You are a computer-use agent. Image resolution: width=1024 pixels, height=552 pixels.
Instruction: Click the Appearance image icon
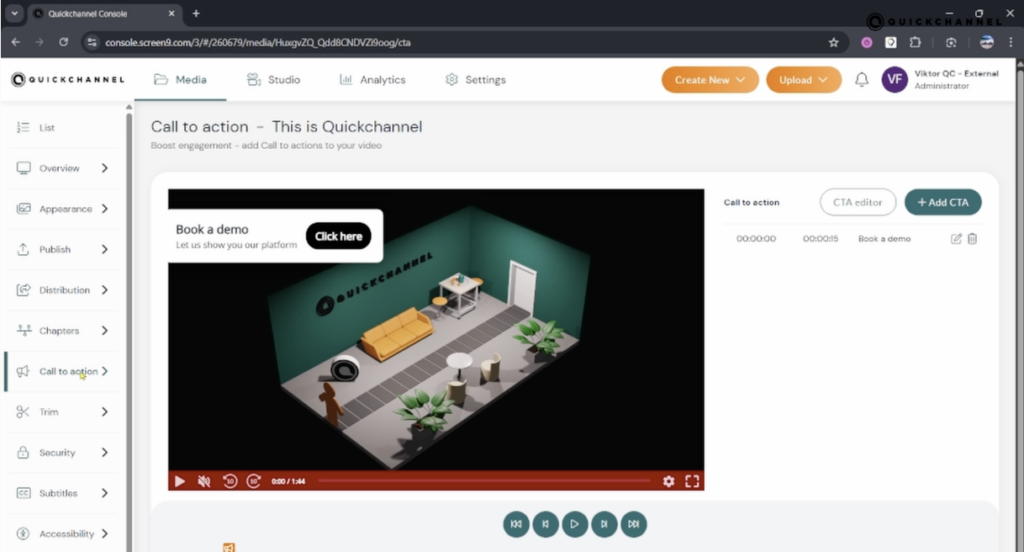24,208
